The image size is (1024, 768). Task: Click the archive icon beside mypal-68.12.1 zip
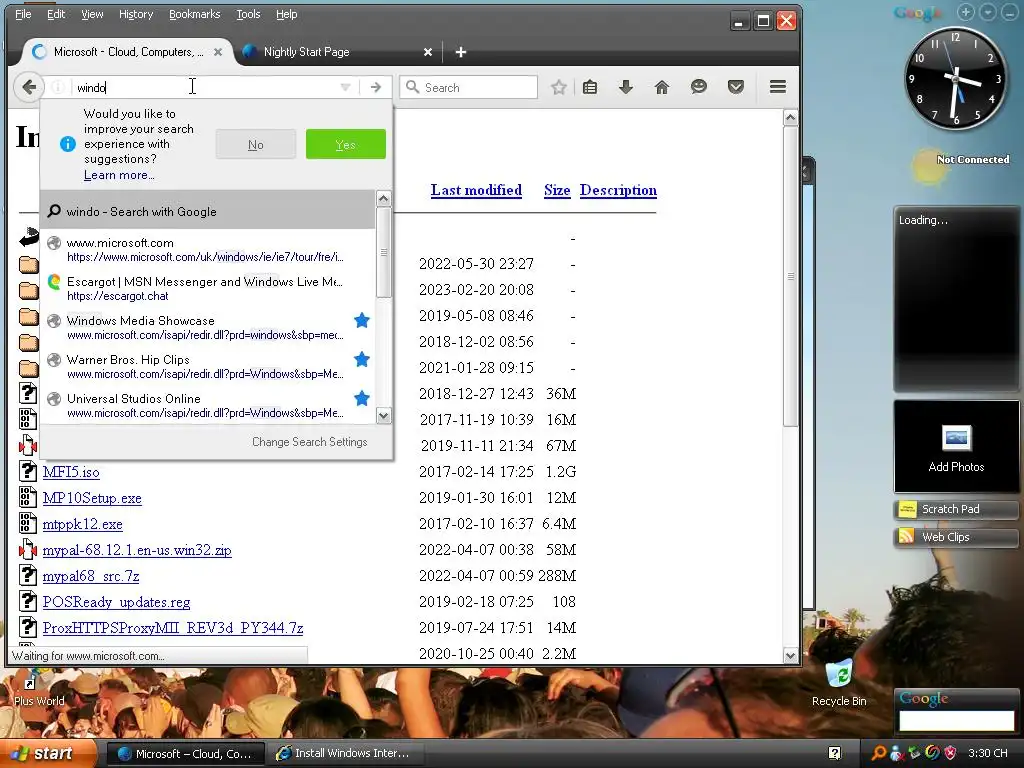(27, 549)
